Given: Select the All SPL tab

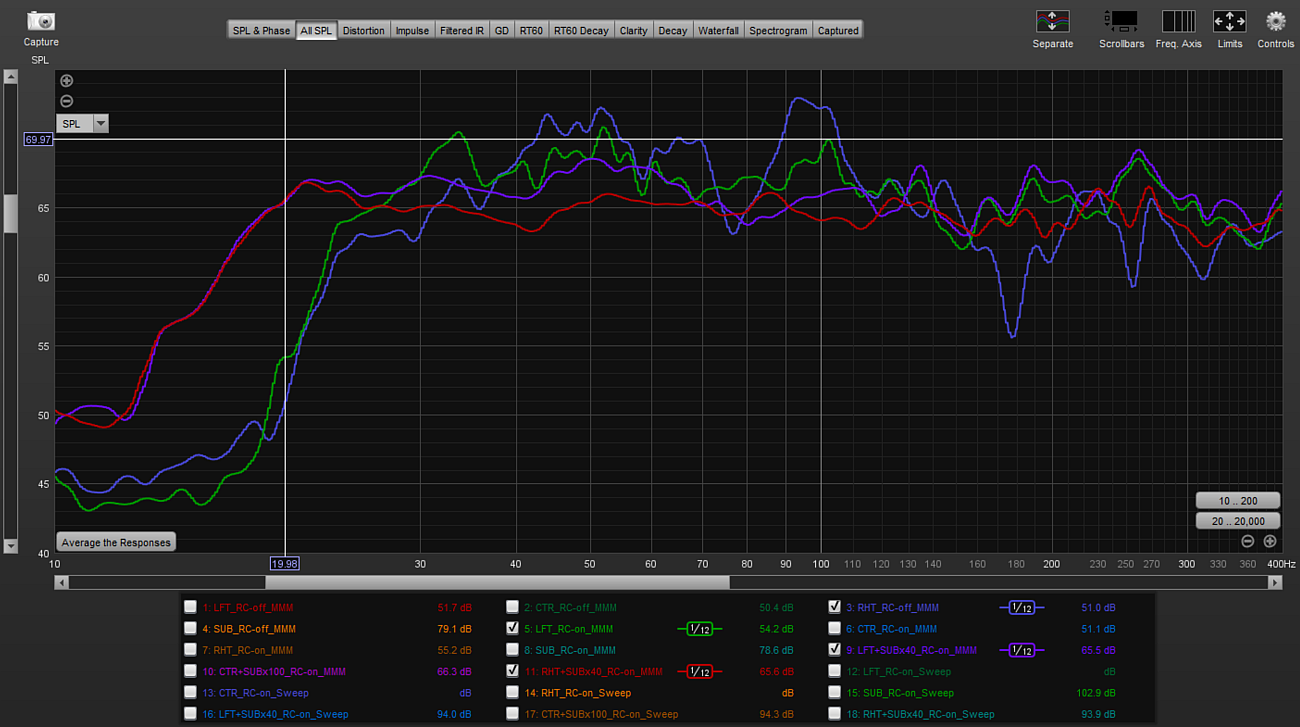Looking at the screenshot, I should point(316,30).
